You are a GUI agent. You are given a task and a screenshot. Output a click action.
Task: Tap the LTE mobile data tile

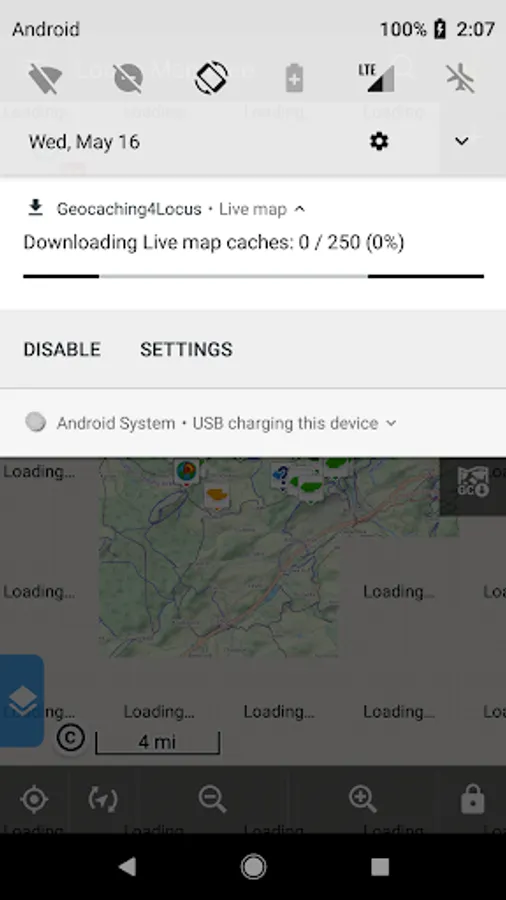377,77
